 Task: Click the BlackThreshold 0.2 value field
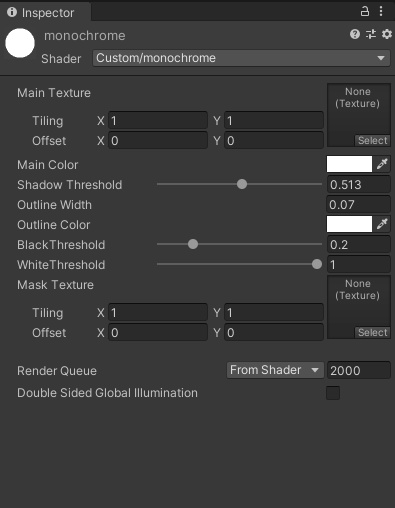tap(358, 244)
